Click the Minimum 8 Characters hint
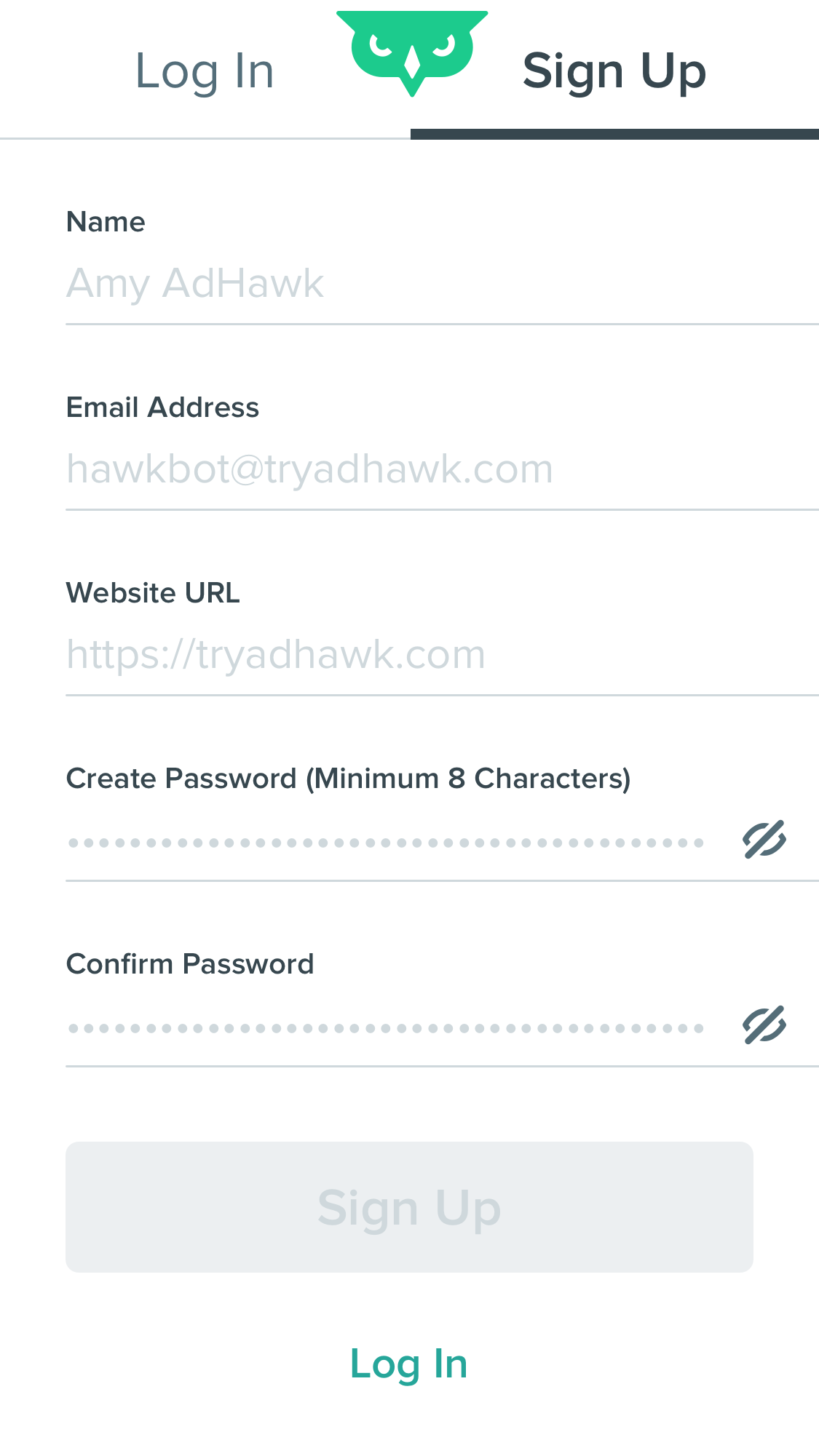819x1456 pixels. pyautogui.click(x=468, y=779)
